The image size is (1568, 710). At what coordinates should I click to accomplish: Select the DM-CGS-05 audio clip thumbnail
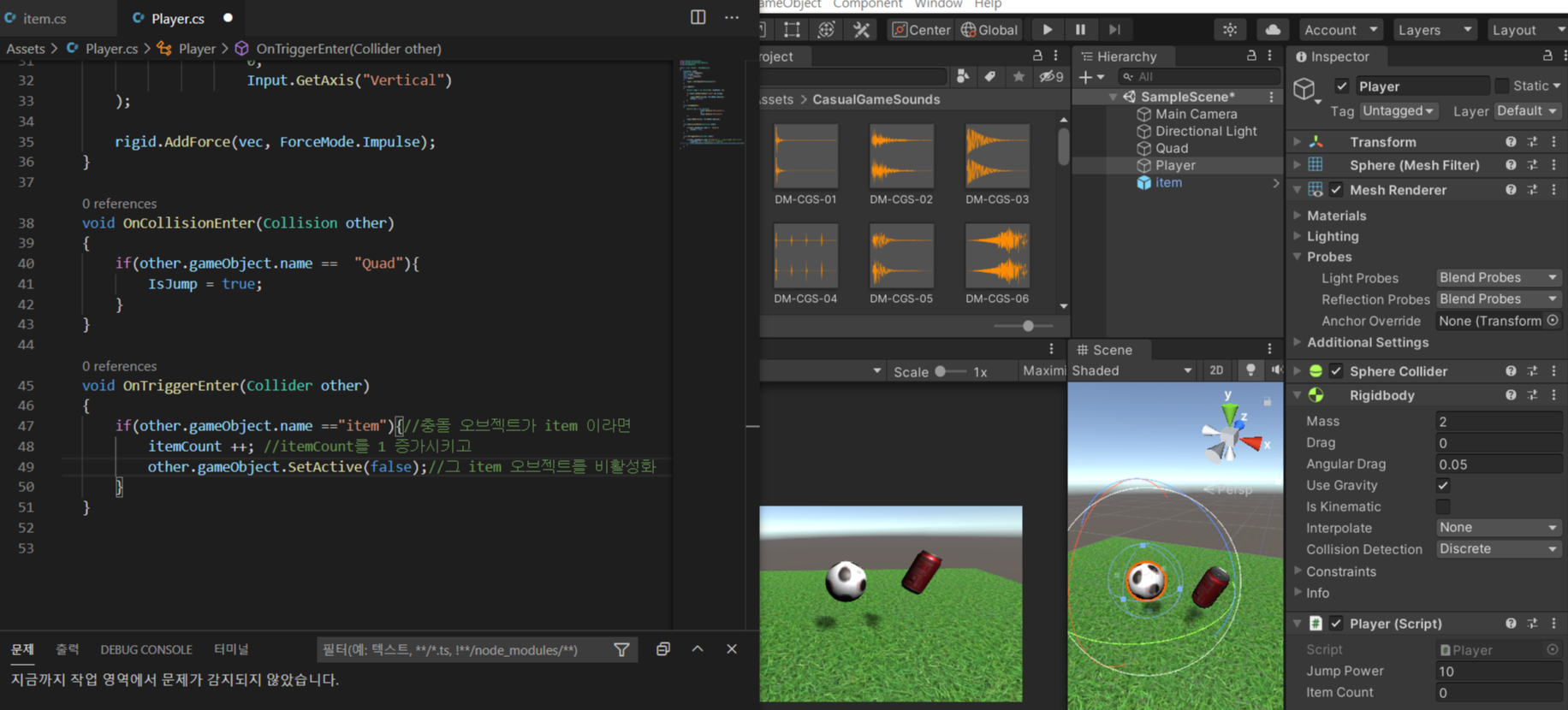tap(901, 256)
